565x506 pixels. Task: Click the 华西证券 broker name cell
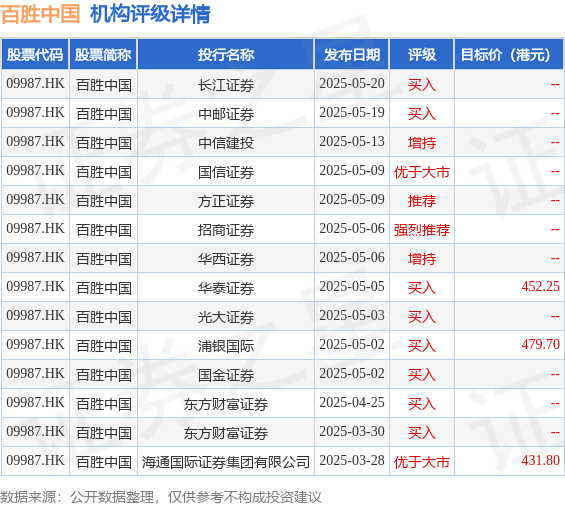tap(226, 259)
